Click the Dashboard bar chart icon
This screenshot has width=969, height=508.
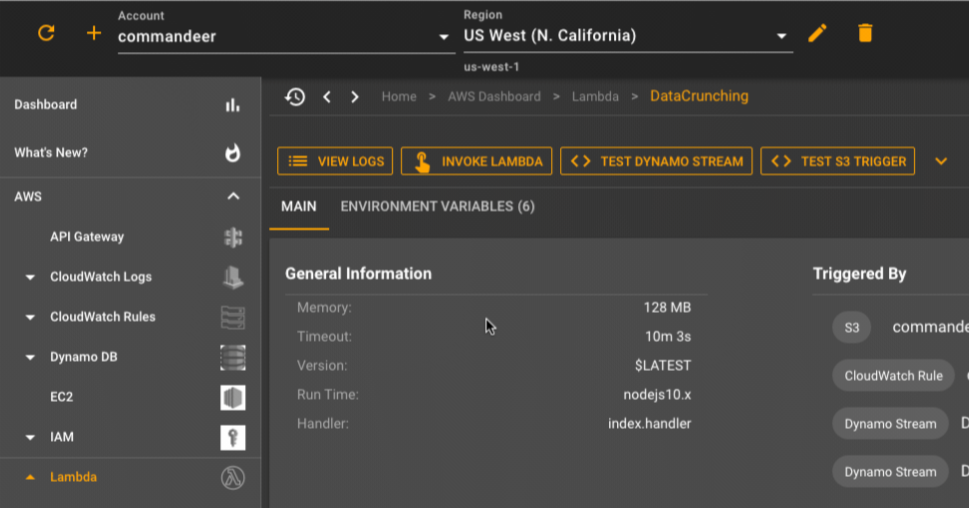point(232,105)
